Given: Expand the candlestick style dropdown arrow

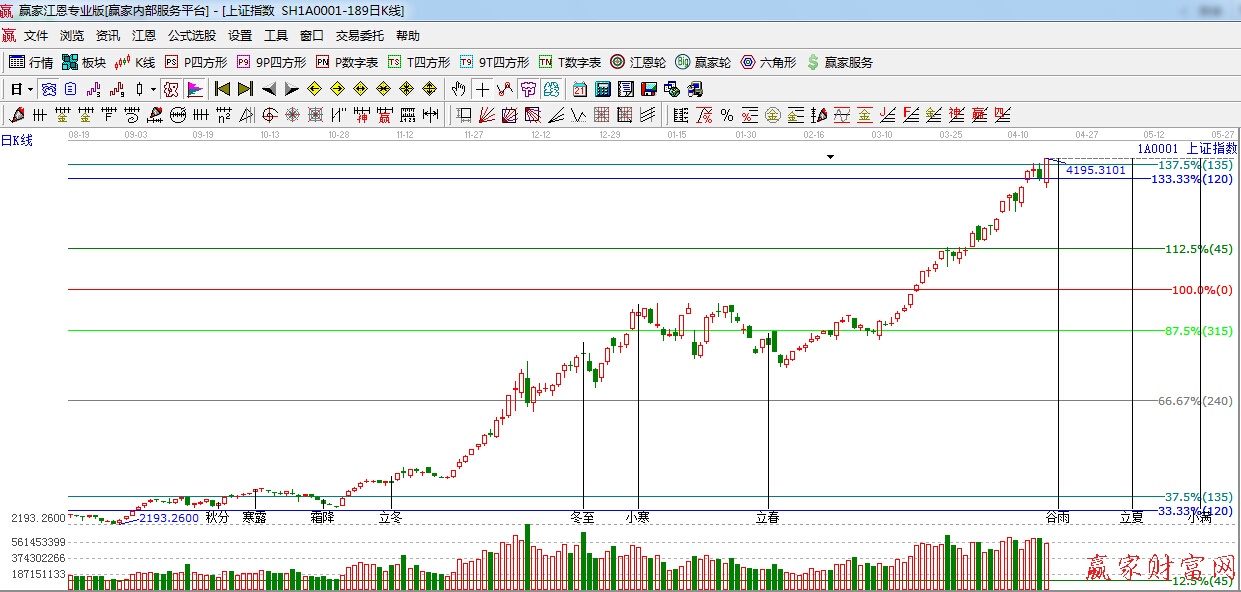Looking at the screenshot, I should (x=153, y=89).
